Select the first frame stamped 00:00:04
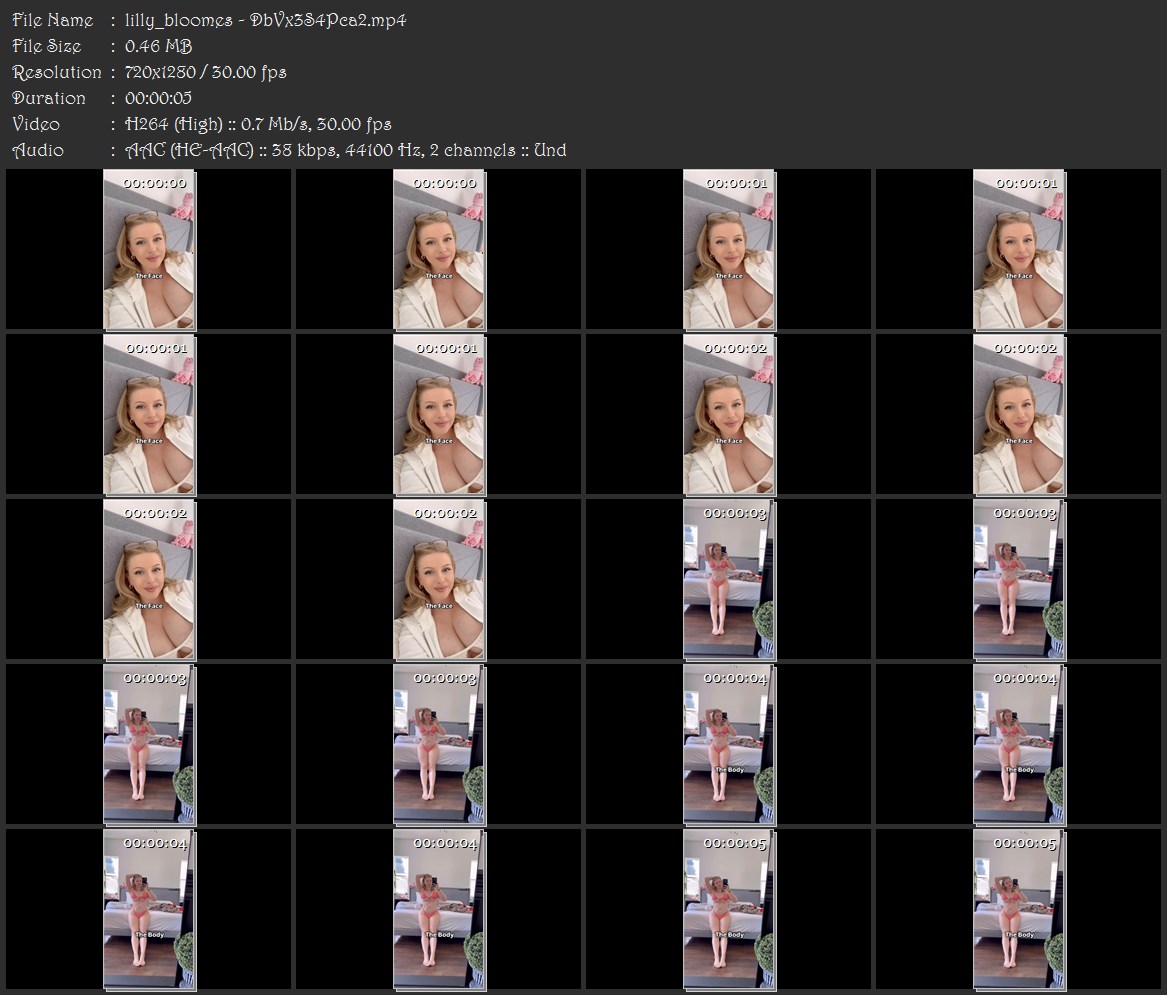This screenshot has width=1167, height=995. 729,745
